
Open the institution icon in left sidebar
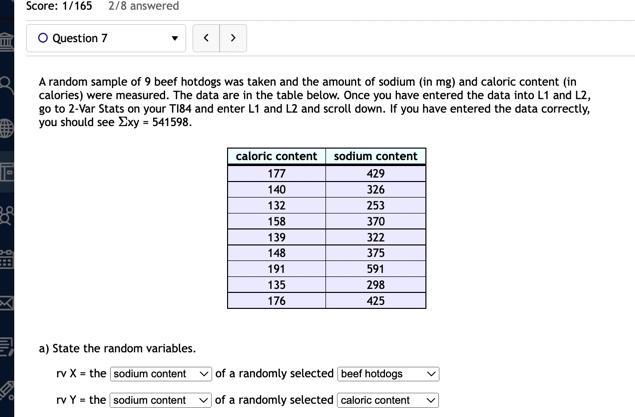[6, 42]
